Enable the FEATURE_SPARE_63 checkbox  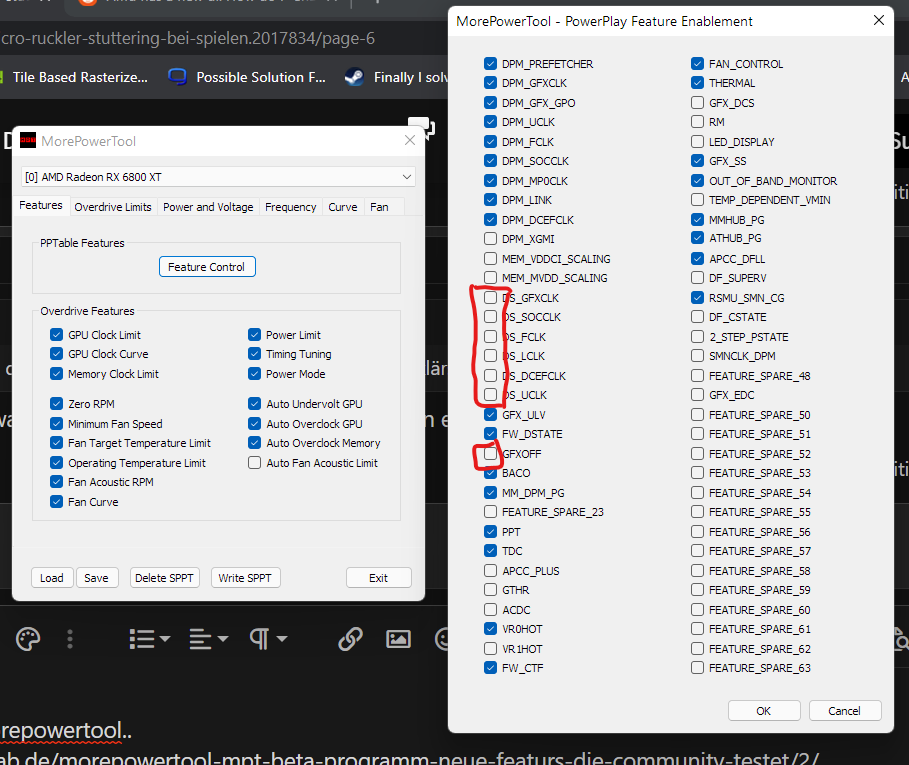pyautogui.click(x=697, y=668)
